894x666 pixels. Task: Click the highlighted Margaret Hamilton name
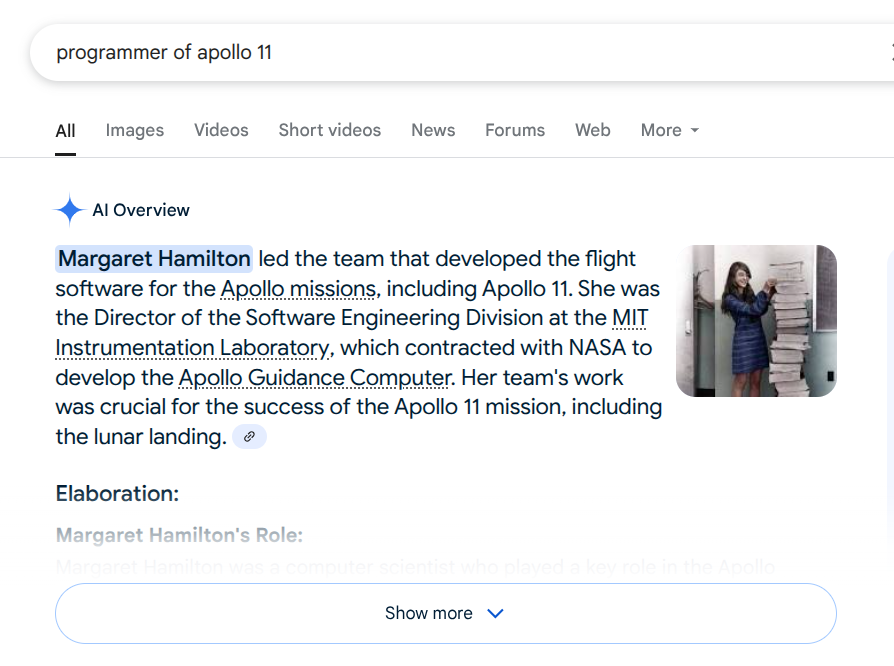(154, 259)
